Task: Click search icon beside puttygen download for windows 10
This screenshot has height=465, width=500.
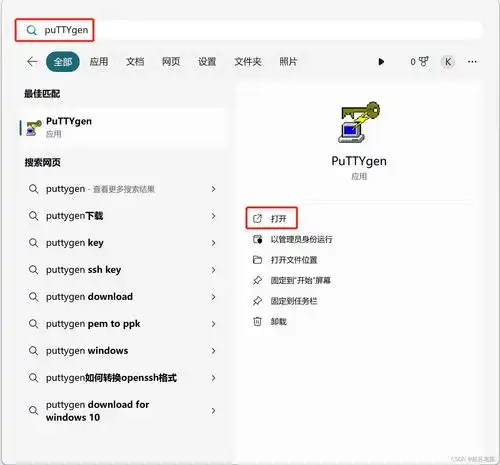Action: pos(33,411)
